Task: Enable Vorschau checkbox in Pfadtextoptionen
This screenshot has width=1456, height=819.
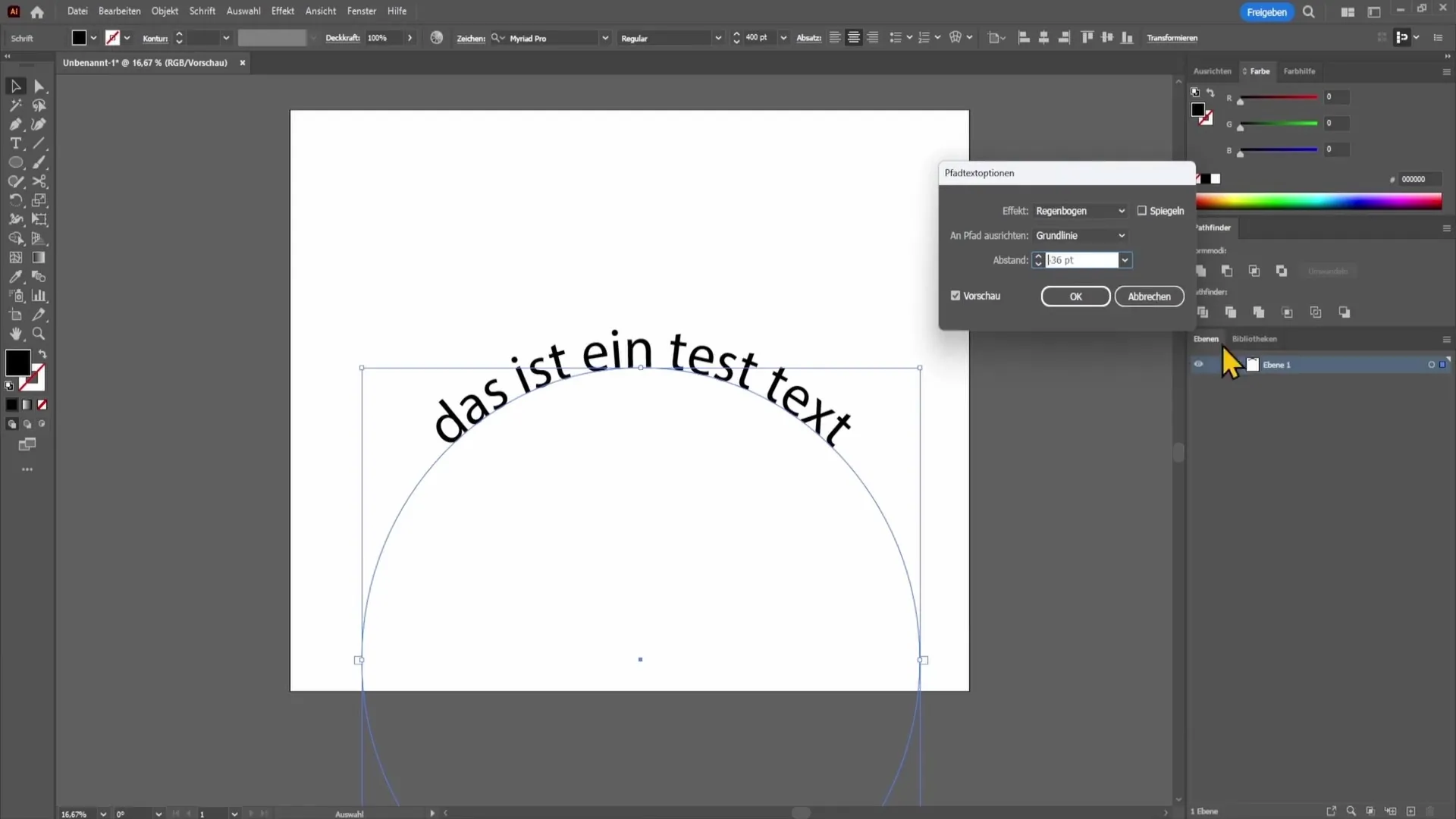Action: coord(957,296)
